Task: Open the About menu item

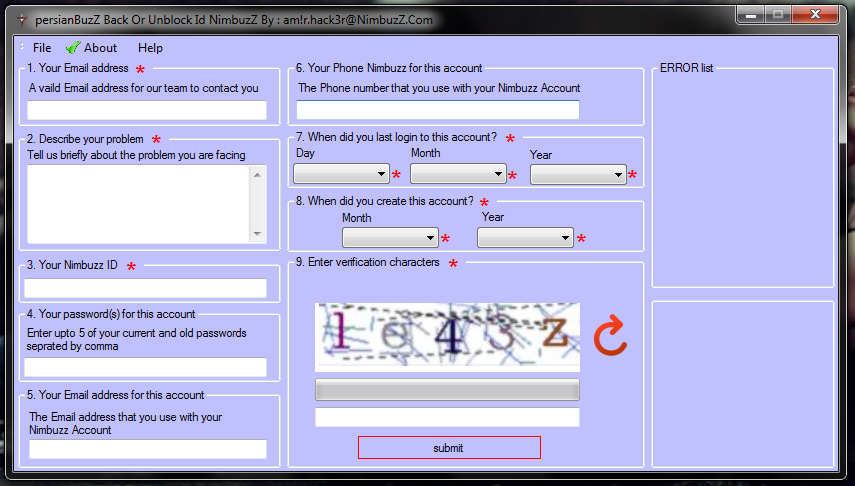Action: [100, 48]
